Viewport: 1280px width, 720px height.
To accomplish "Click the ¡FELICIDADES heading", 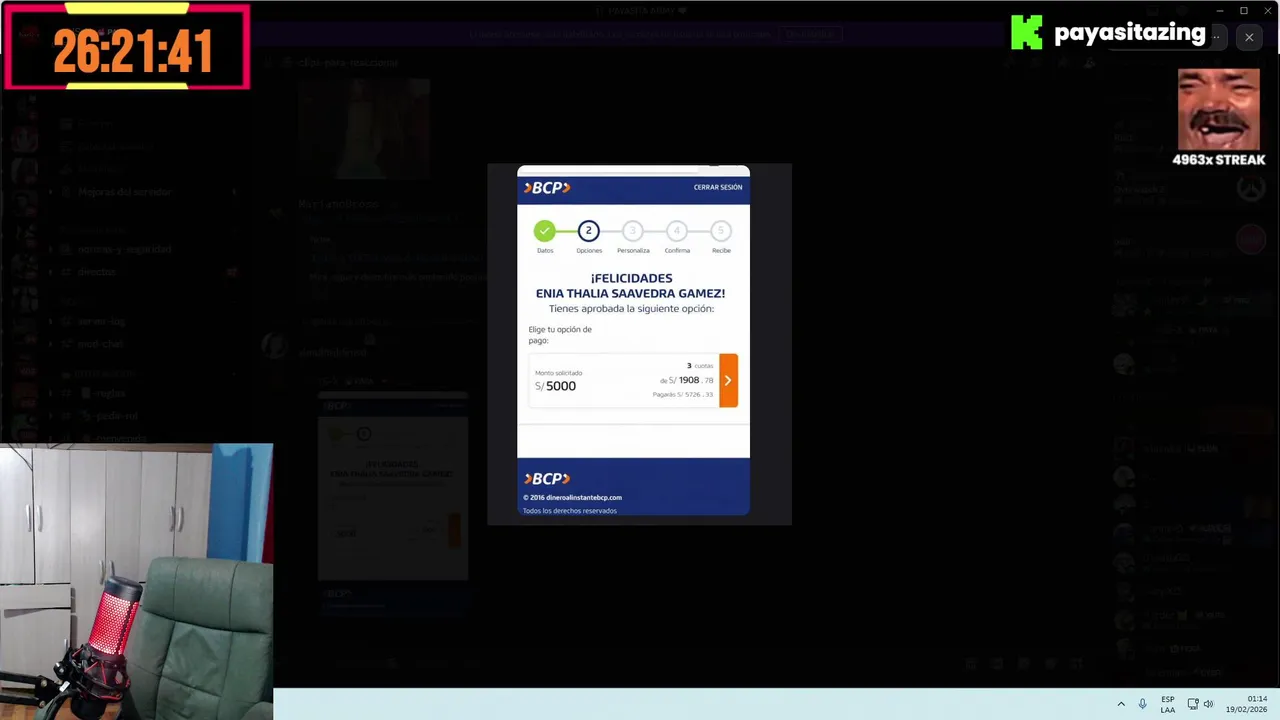I will [631, 278].
